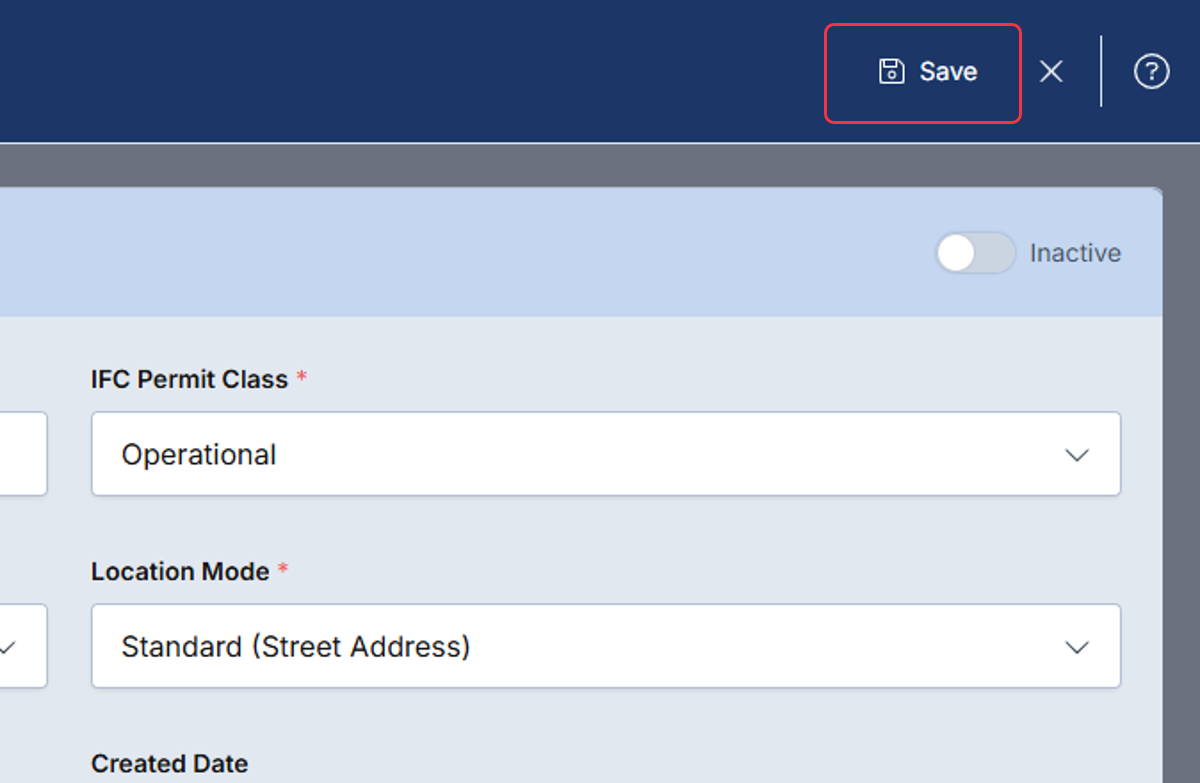This screenshot has width=1200, height=783.
Task: Click the floppy disk icon beside Save
Action: tap(891, 71)
